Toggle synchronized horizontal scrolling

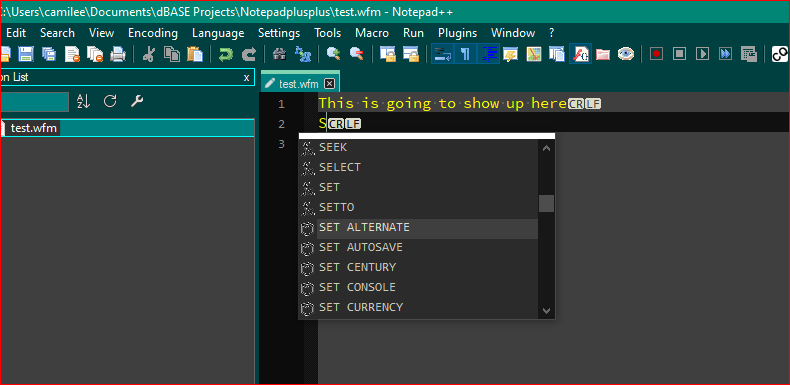(x=410, y=54)
